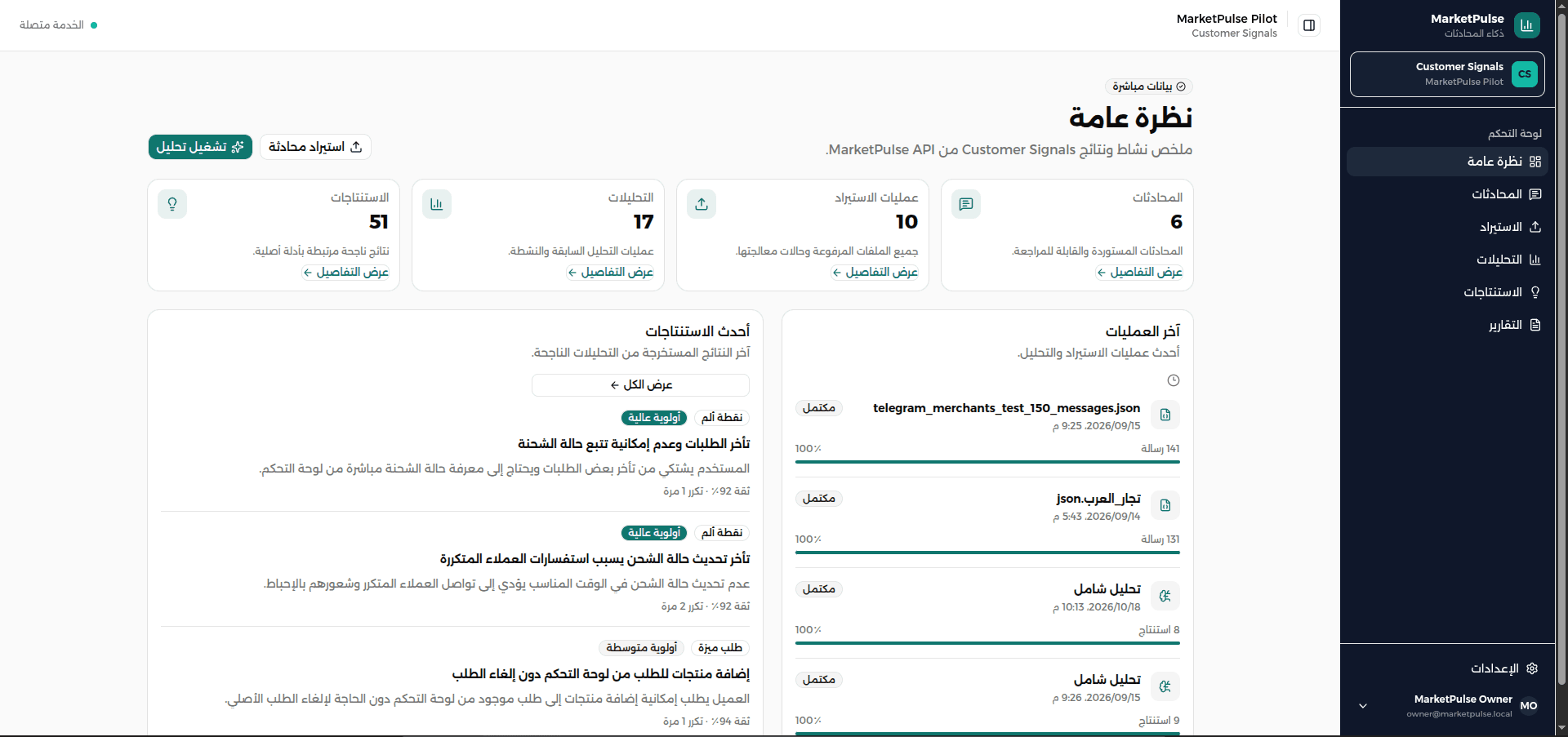The width and height of the screenshot is (1568, 737).
Task: Click the مكتمل status of تجار_العرب.json
Action: (819, 499)
